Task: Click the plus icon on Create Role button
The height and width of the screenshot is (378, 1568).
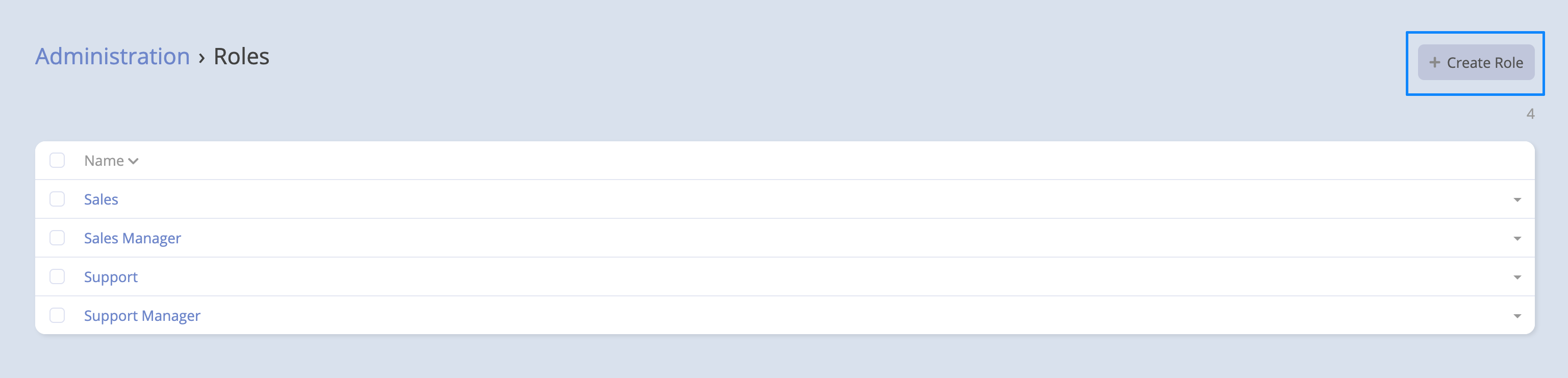Action: click(x=1435, y=62)
